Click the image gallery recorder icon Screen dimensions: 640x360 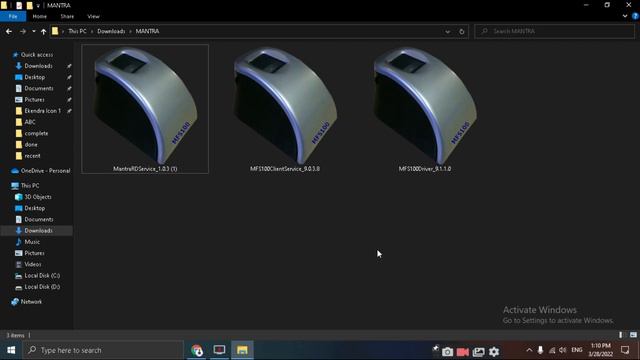click(x=478, y=351)
